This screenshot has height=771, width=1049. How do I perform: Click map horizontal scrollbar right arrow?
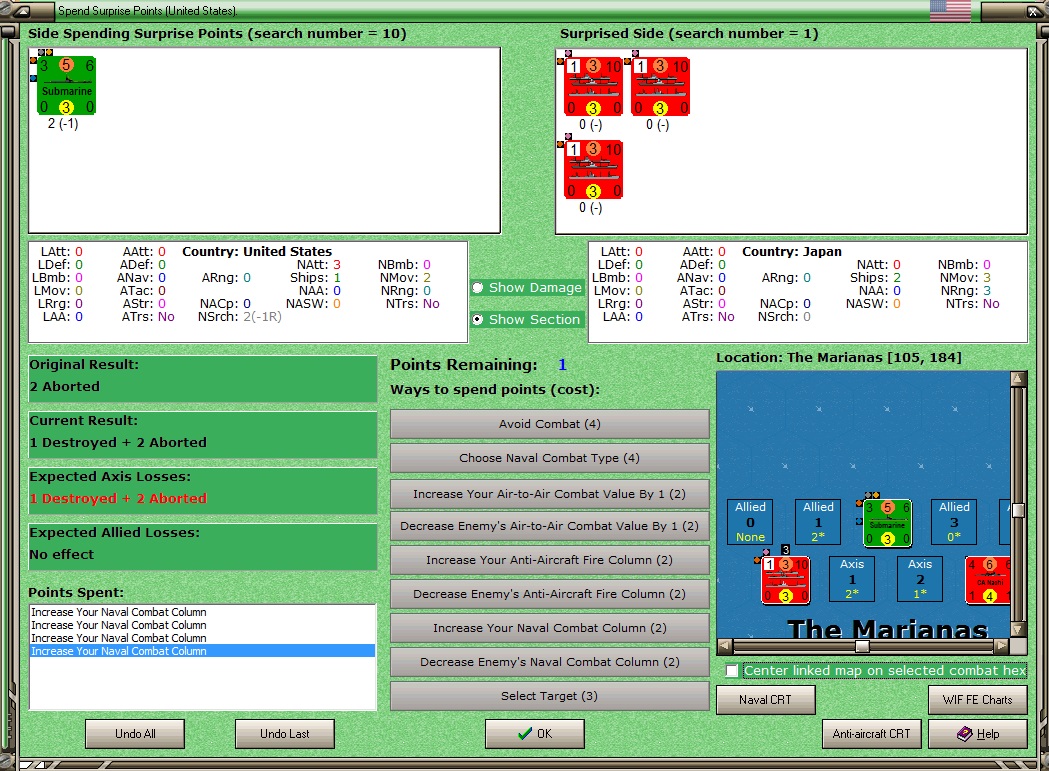pyautogui.click(x=1001, y=646)
